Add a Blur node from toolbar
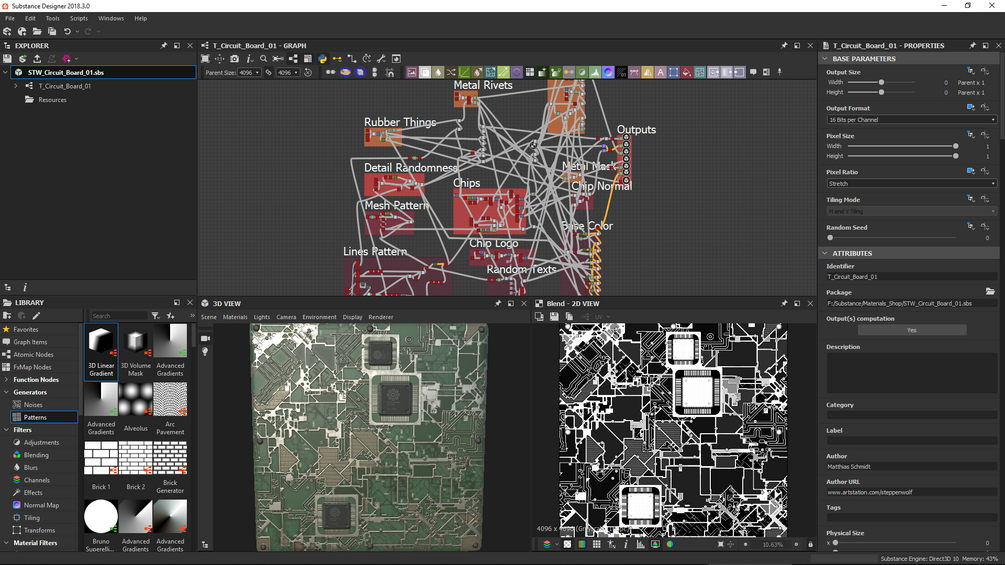 click(x=438, y=72)
